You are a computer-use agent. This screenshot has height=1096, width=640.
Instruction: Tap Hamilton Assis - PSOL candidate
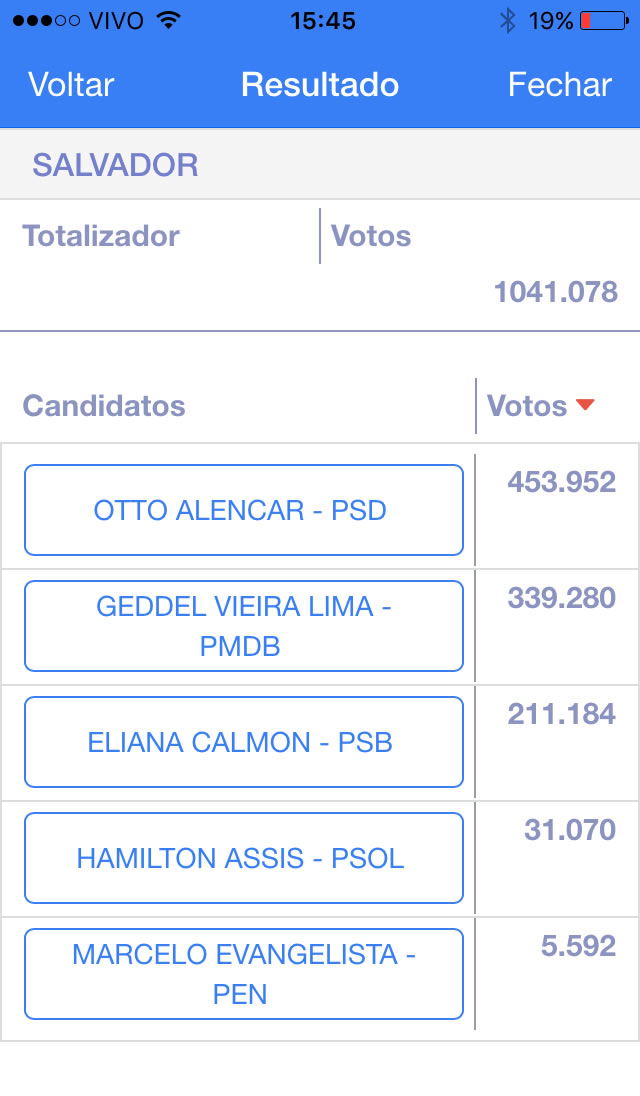(243, 858)
